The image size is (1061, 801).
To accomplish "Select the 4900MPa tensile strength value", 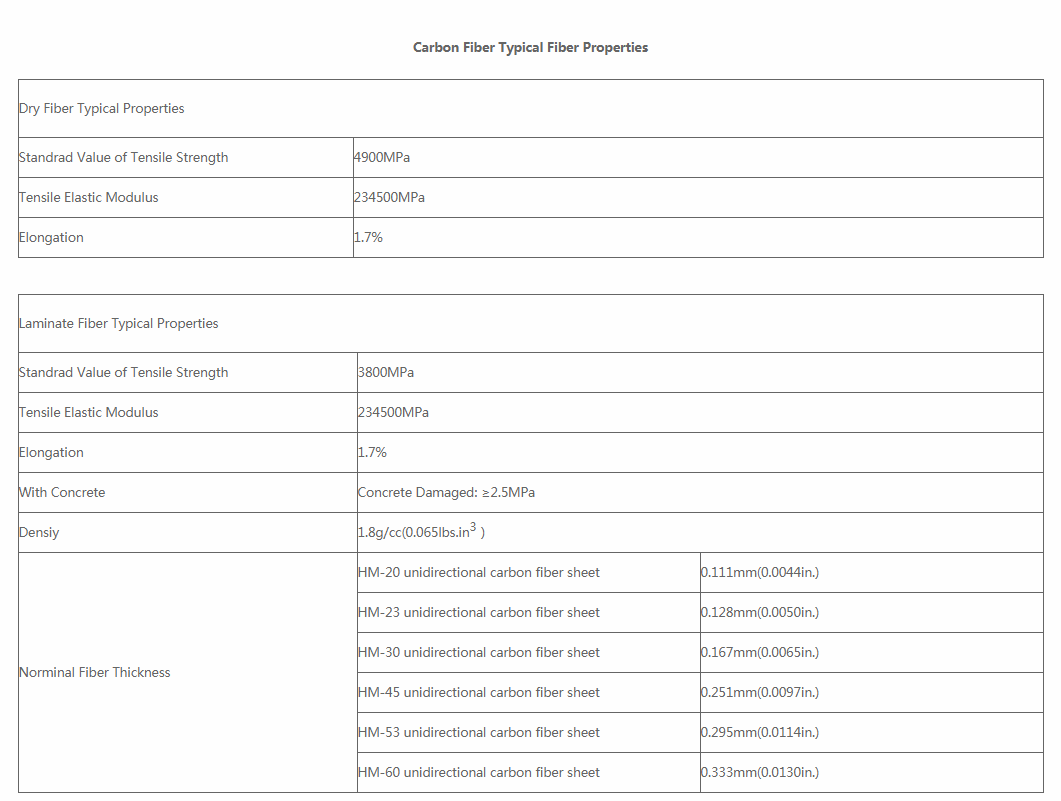I will (x=381, y=157).
